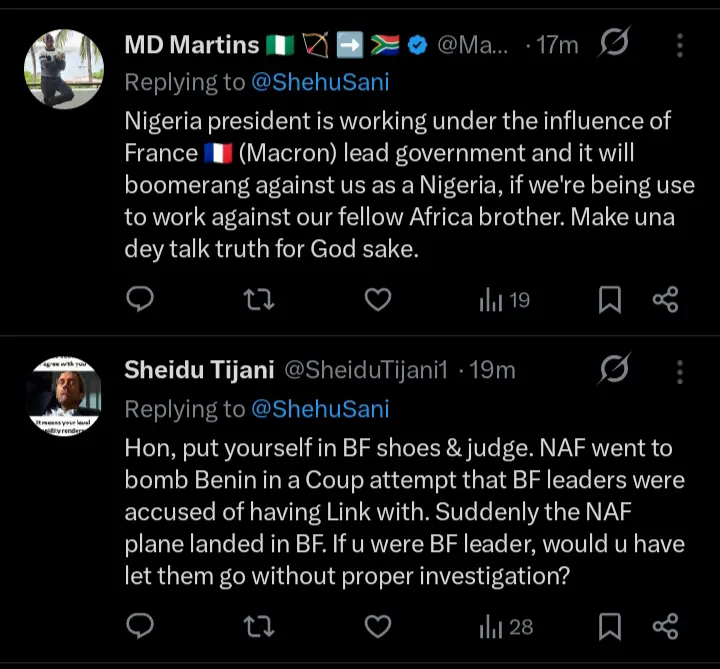Open @ShehuSani link in MD Martins' reply
The image size is (720, 669).
click(320, 82)
